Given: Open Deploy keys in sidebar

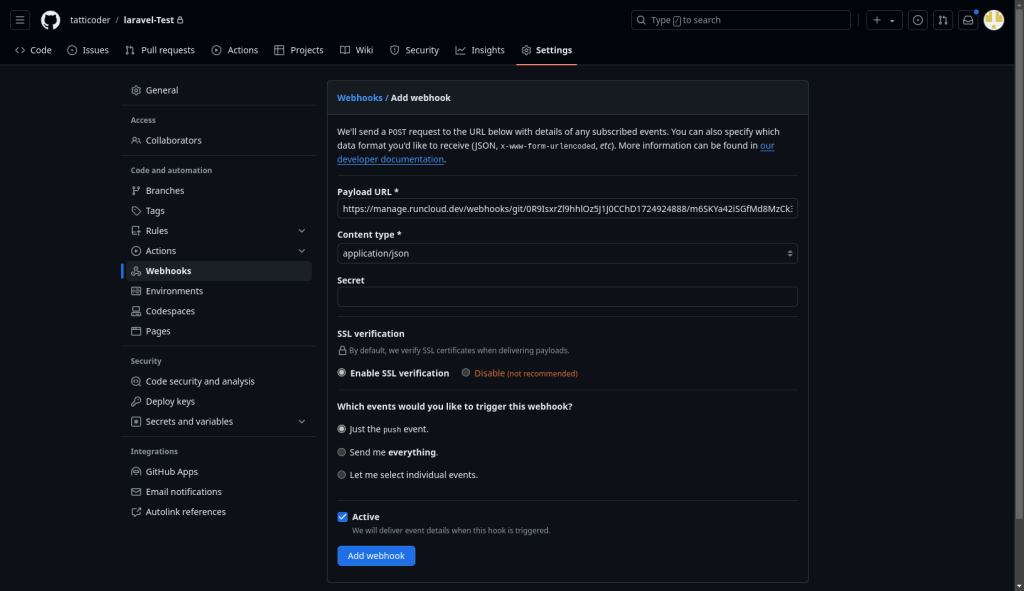Looking at the screenshot, I should coord(170,402).
